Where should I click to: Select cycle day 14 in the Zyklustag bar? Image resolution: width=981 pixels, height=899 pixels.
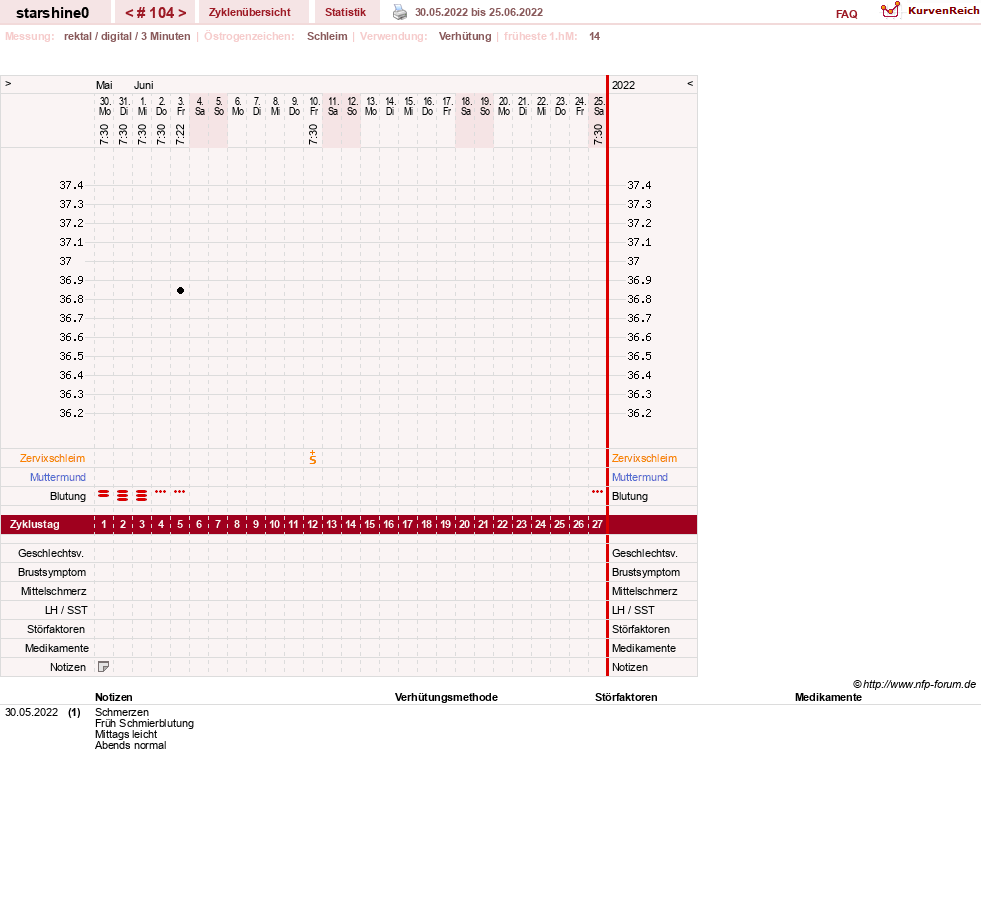pos(351,524)
